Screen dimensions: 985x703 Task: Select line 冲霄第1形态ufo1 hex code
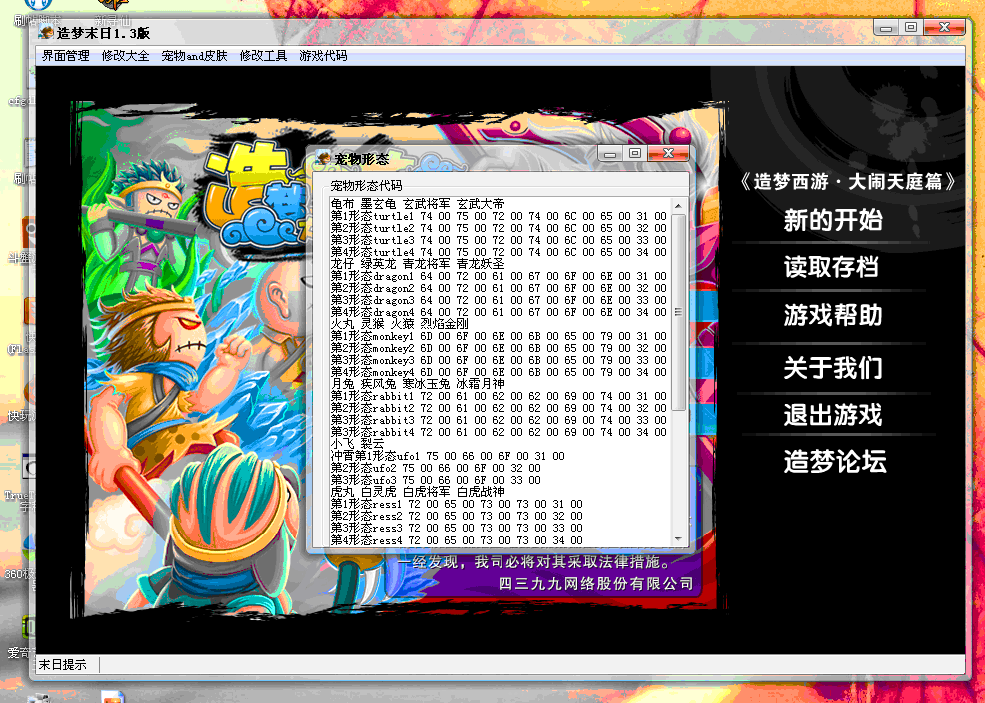[x=448, y=456]
